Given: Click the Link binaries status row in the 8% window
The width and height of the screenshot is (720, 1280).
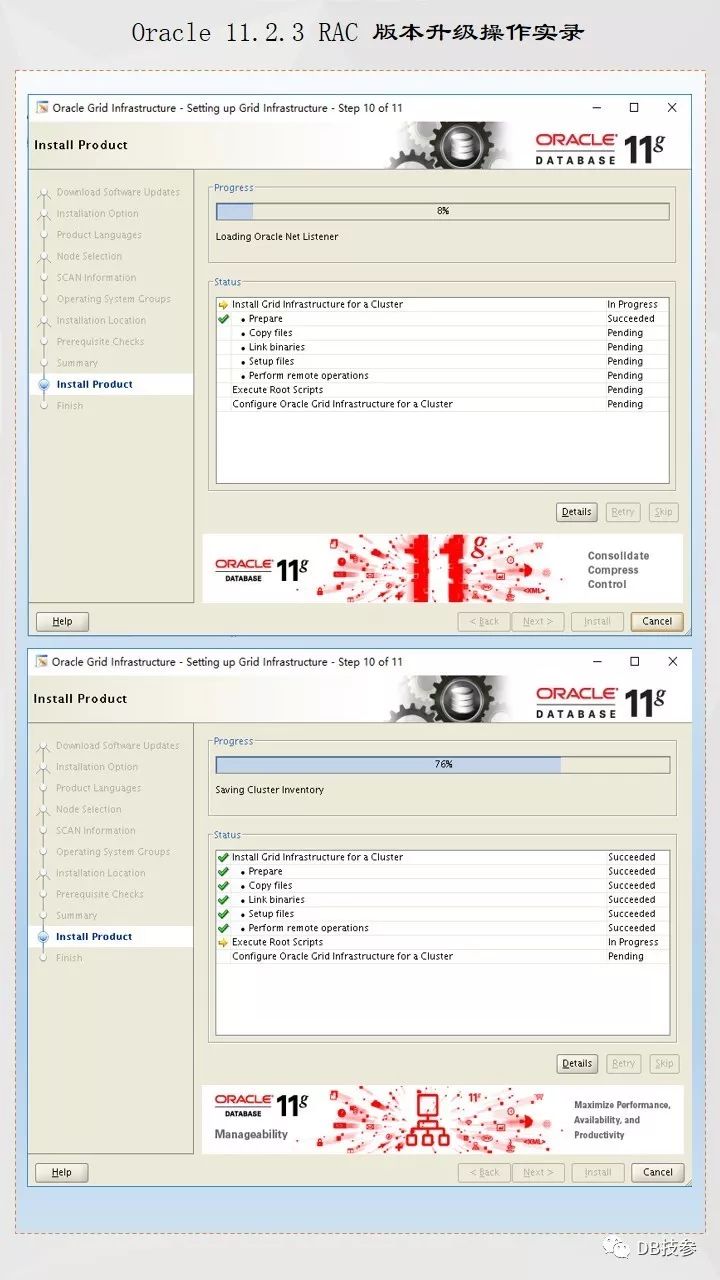Looking at the screenshot, I should click(442, 347).
